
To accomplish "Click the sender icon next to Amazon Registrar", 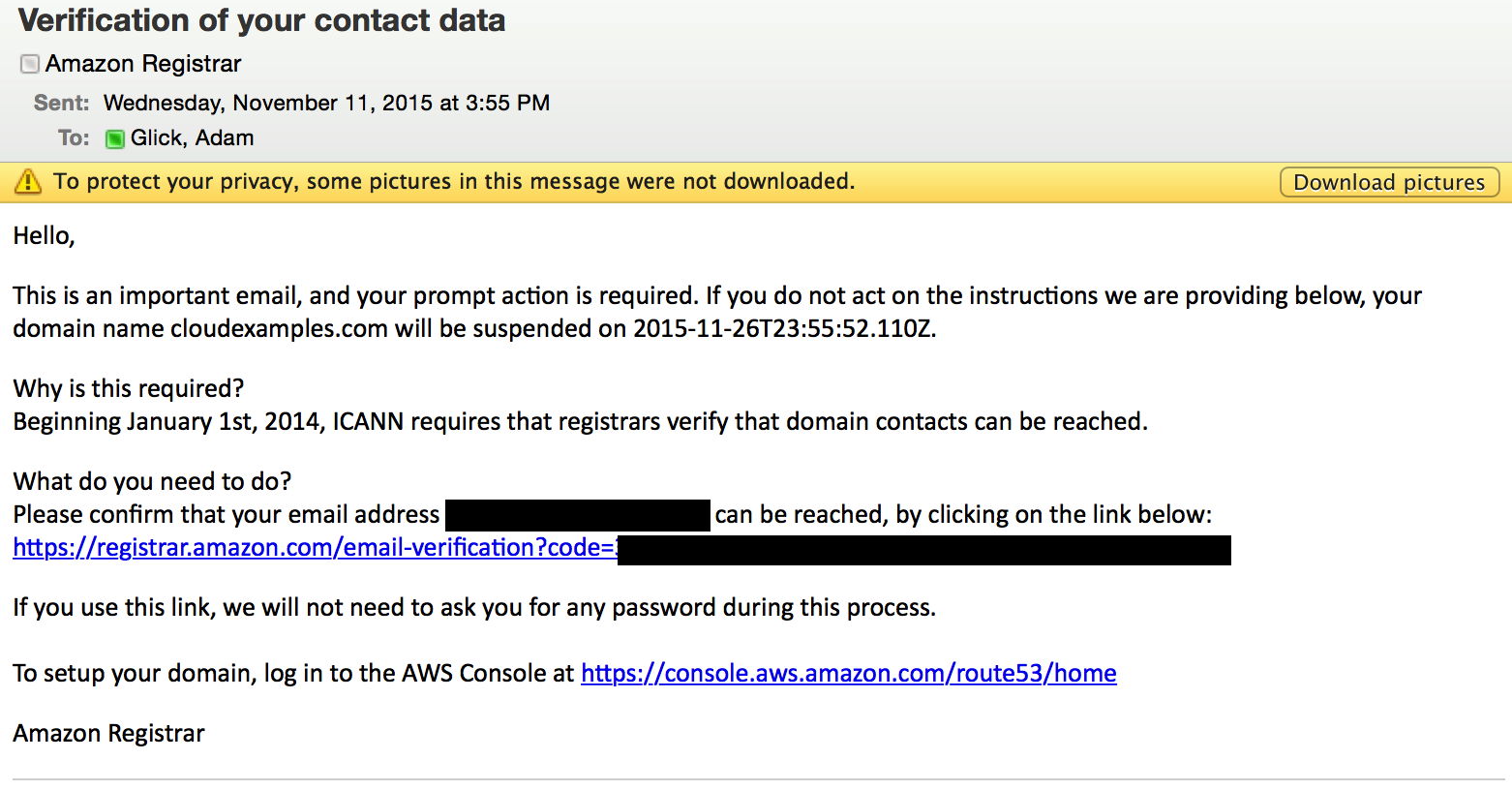I will (x=29, y=64).
